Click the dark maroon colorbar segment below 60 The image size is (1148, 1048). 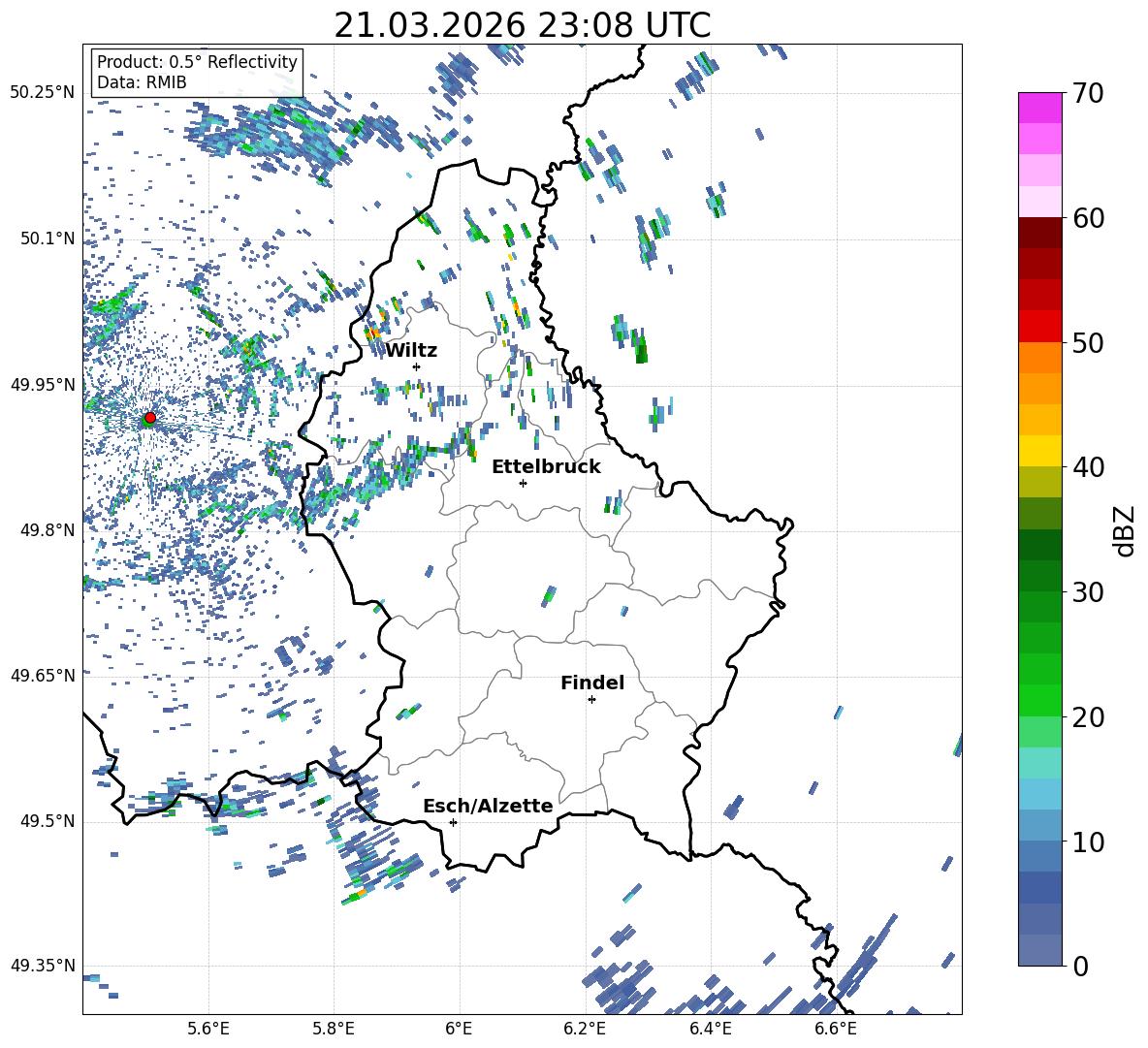pyautogui.click(x=1039, y=233)
